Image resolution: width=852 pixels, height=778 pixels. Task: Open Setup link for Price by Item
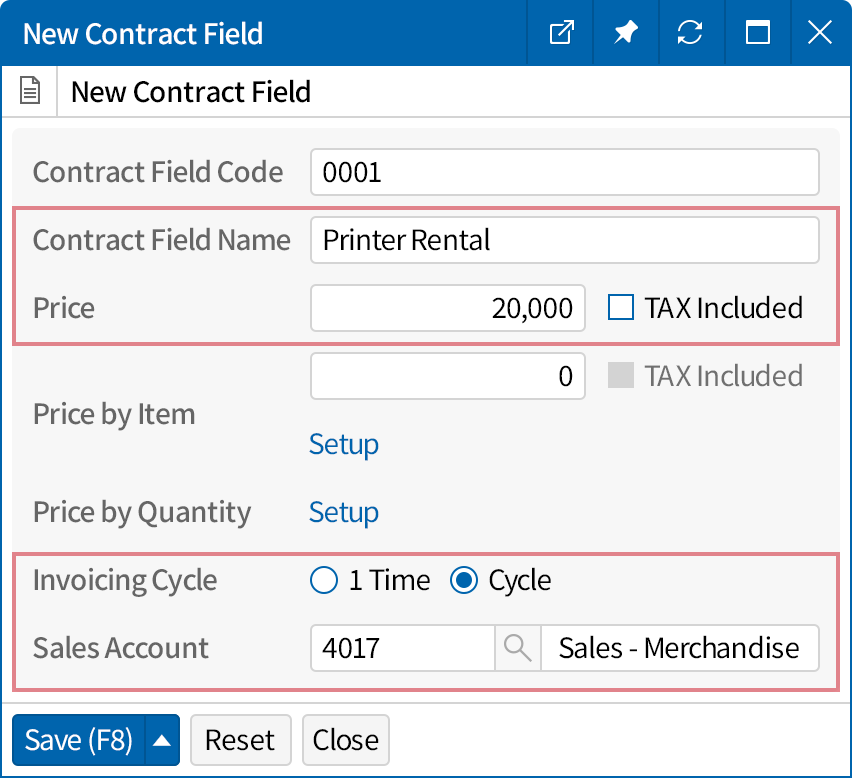pyautogui.click(x=343, y=444)
